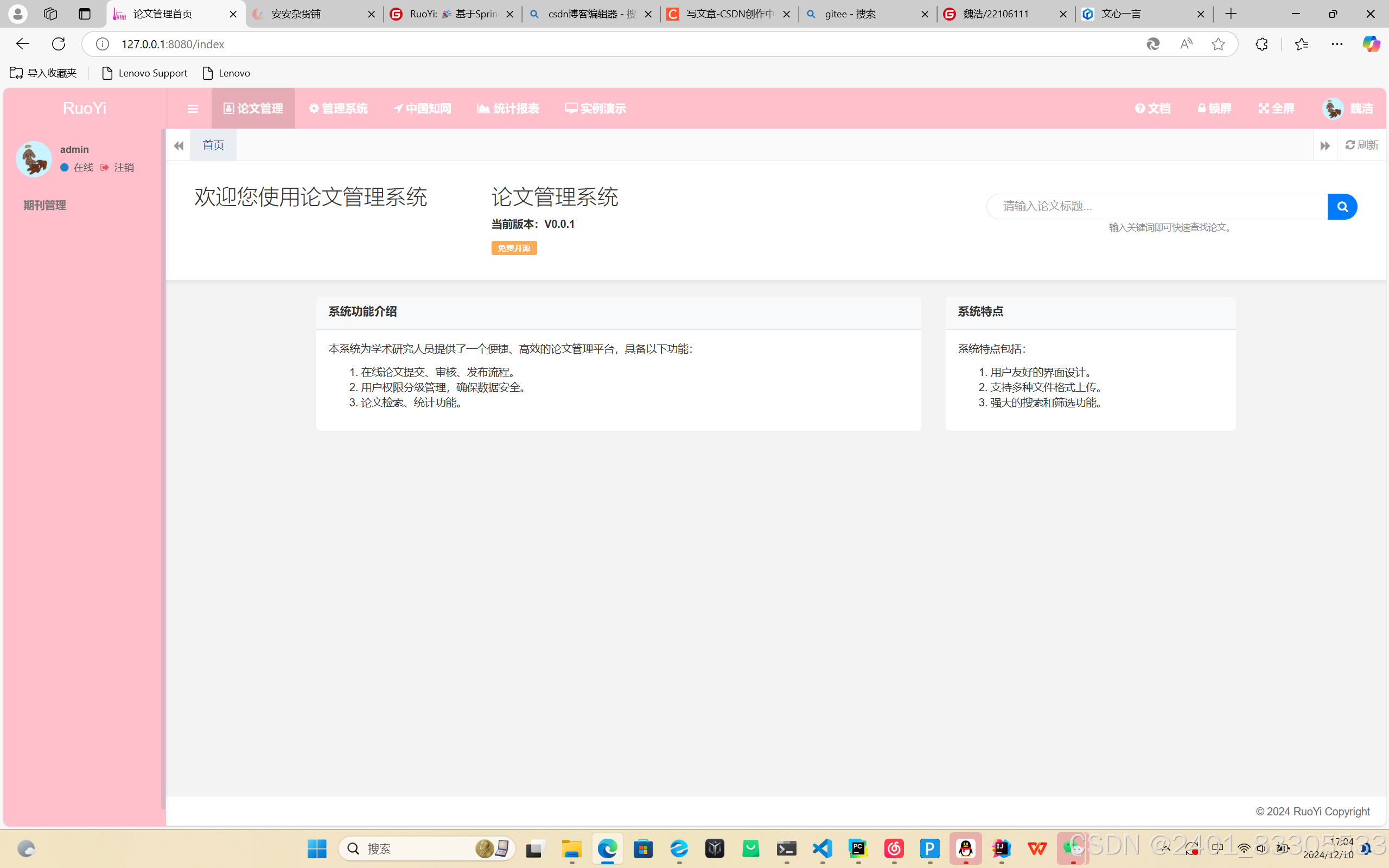This screenshot has width=1389, height=868.
Task: Open 中国知网 navigation item
Action: pos(423,108)
